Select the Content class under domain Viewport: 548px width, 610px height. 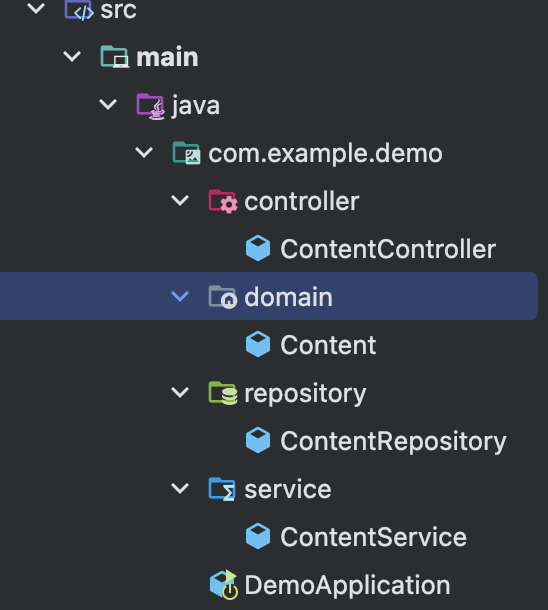(328, 345)
